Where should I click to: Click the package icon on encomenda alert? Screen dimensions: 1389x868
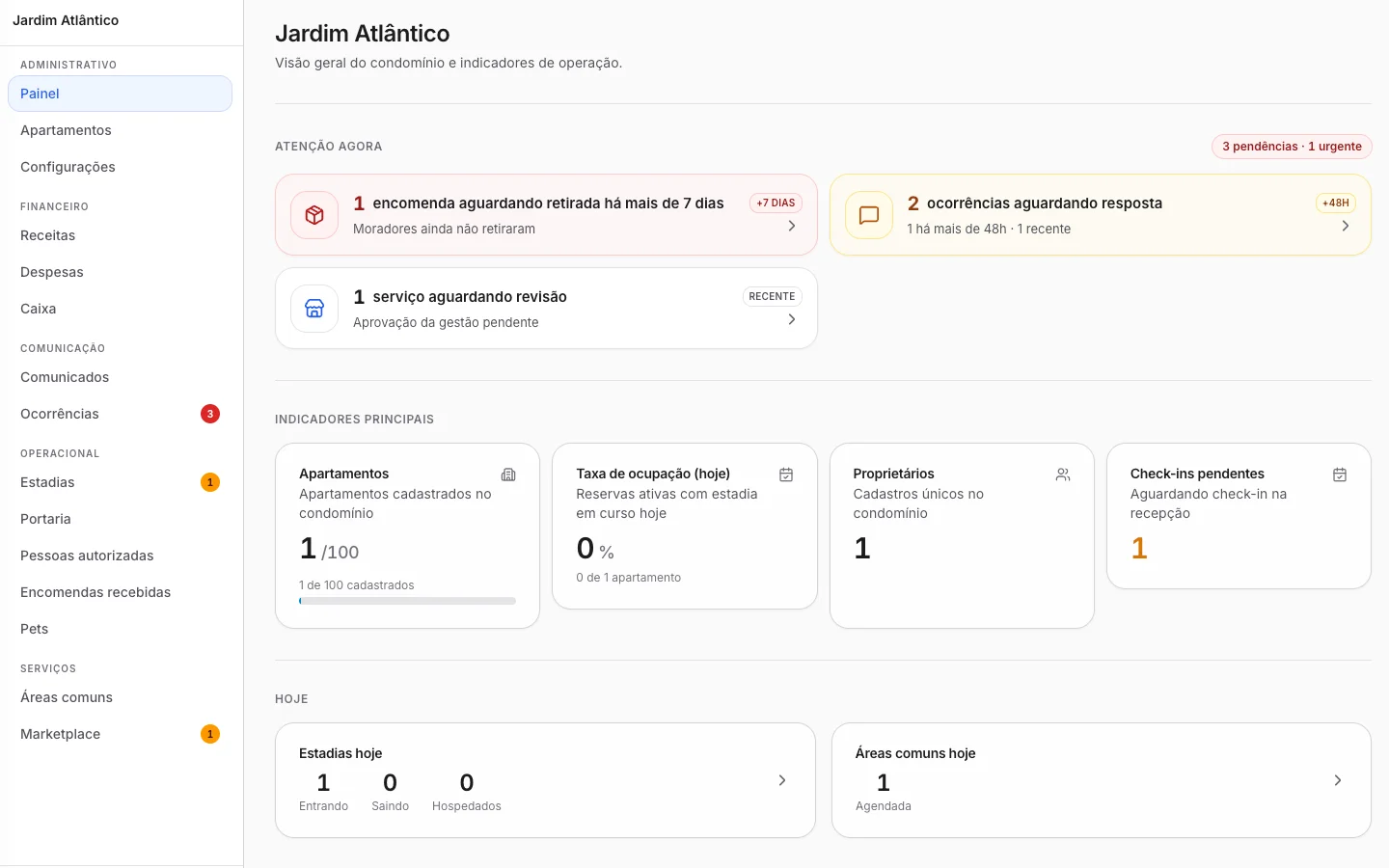coord(314,215)
